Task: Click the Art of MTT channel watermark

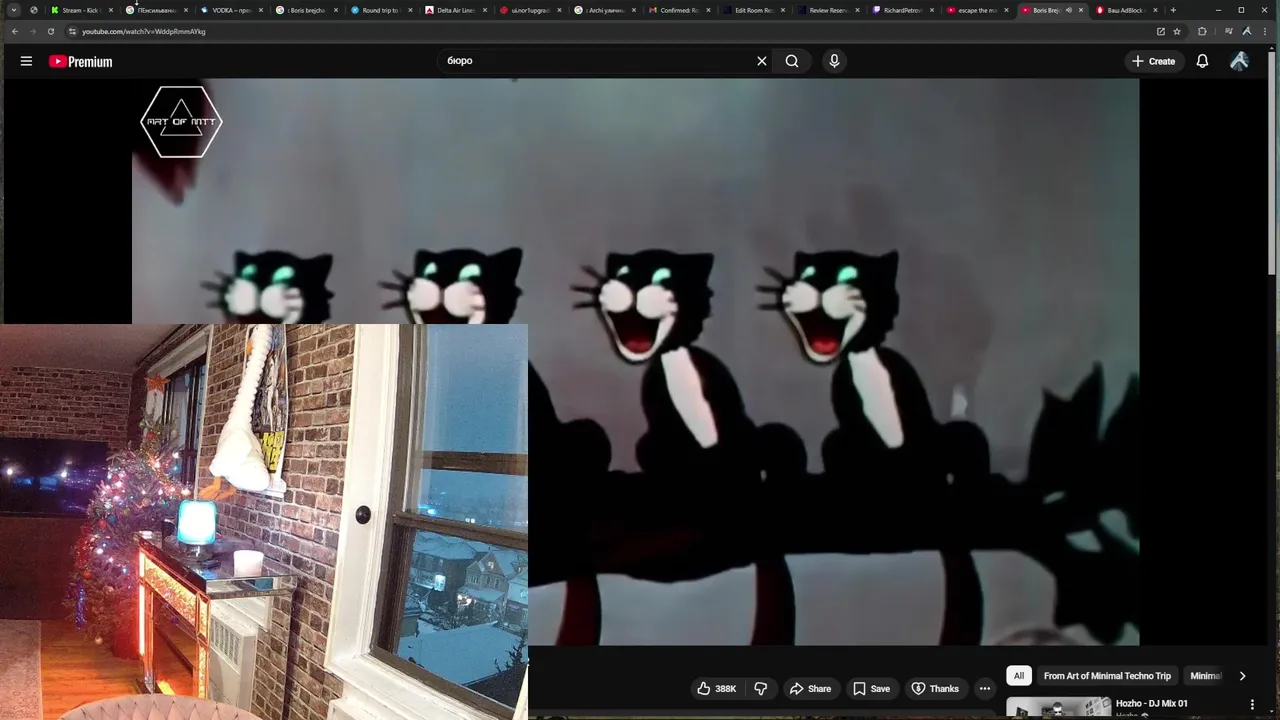Action: 181,122
